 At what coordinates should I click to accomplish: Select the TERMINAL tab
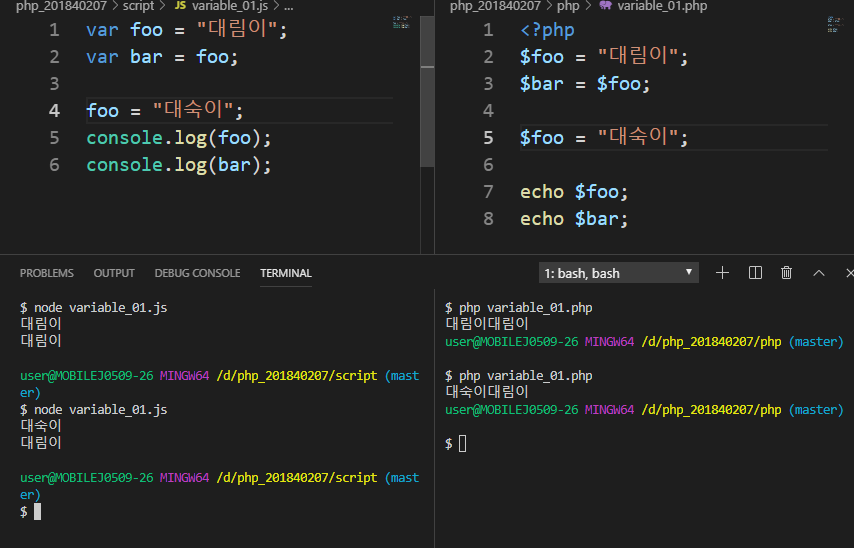pyautogui.click(x=285, y=273)
